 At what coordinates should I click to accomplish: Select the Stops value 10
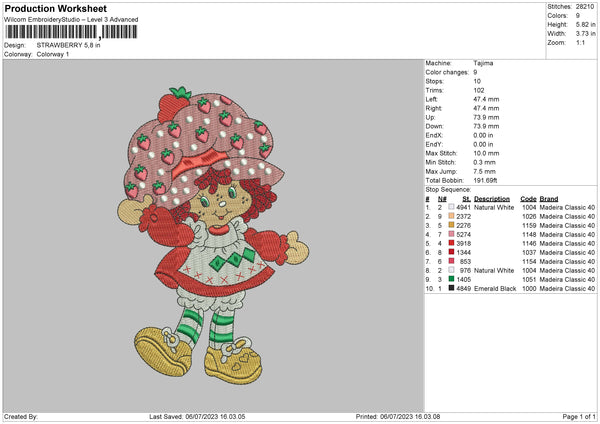coord(477,81)
